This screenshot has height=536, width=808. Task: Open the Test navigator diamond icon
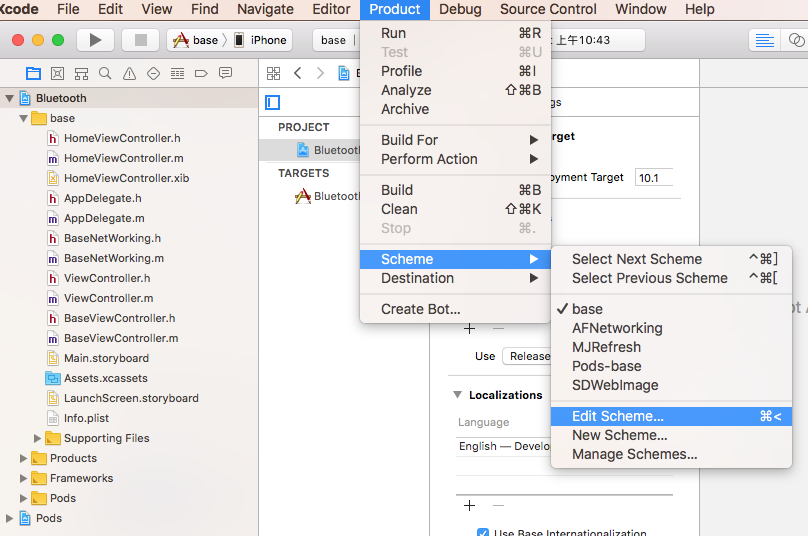tap(154, 74)
